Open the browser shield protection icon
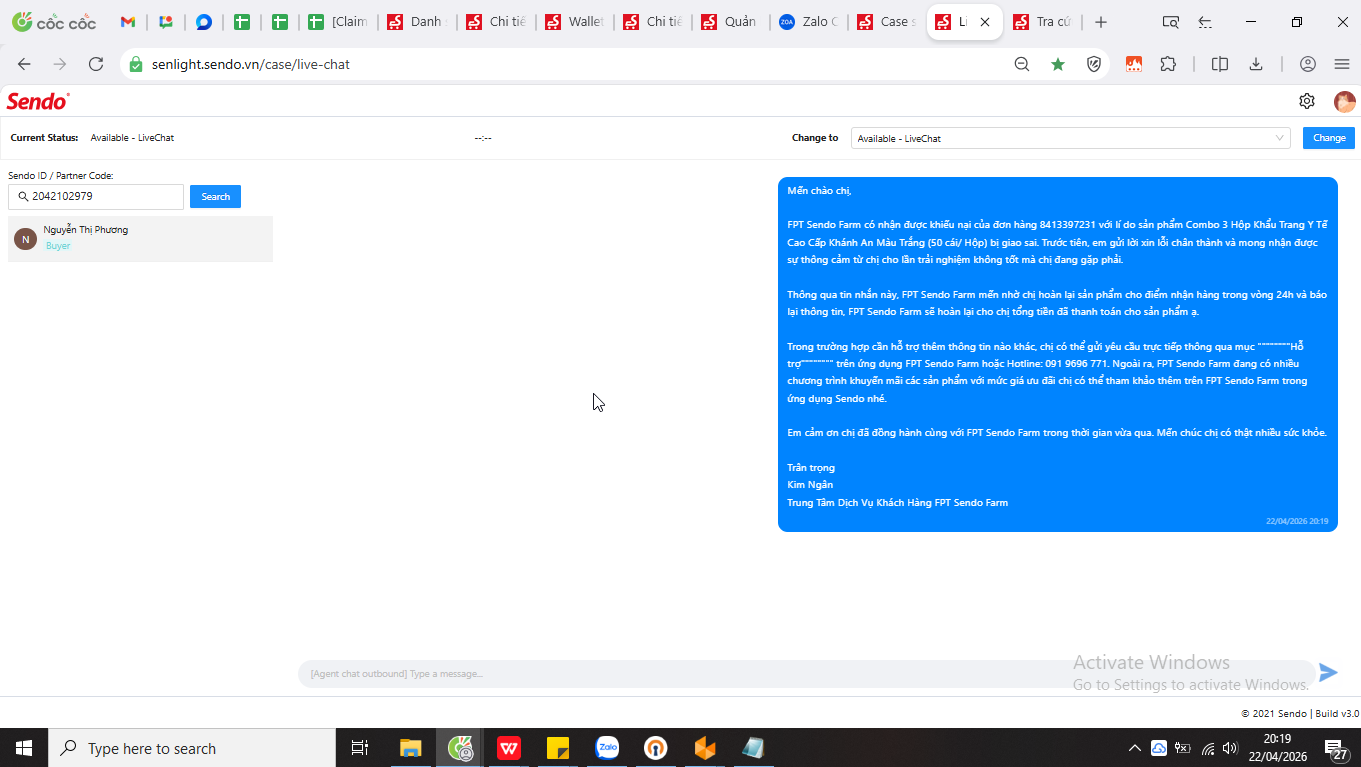 coord(1094,64)
